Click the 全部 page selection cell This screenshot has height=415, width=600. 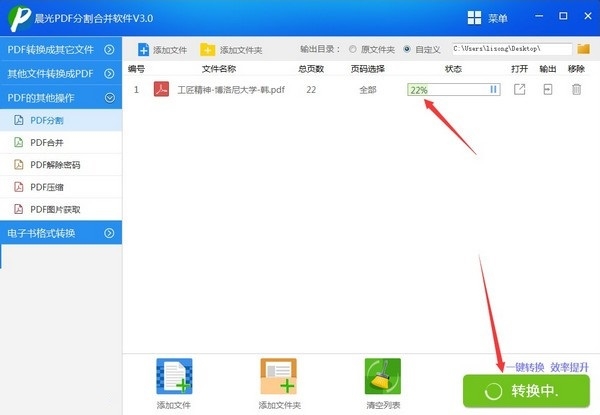[x=368, y=90]
